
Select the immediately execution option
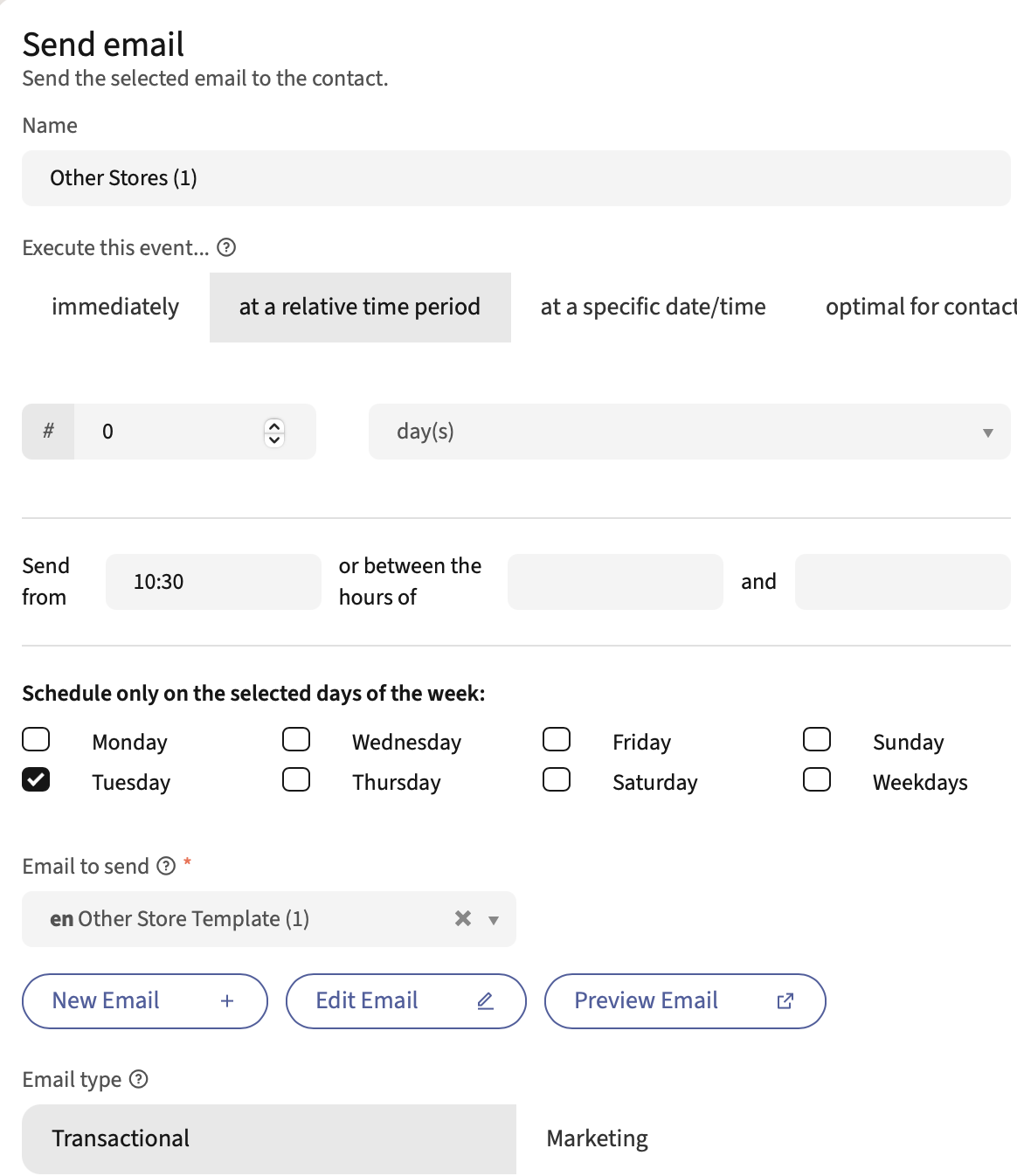(x=115, y=307)
